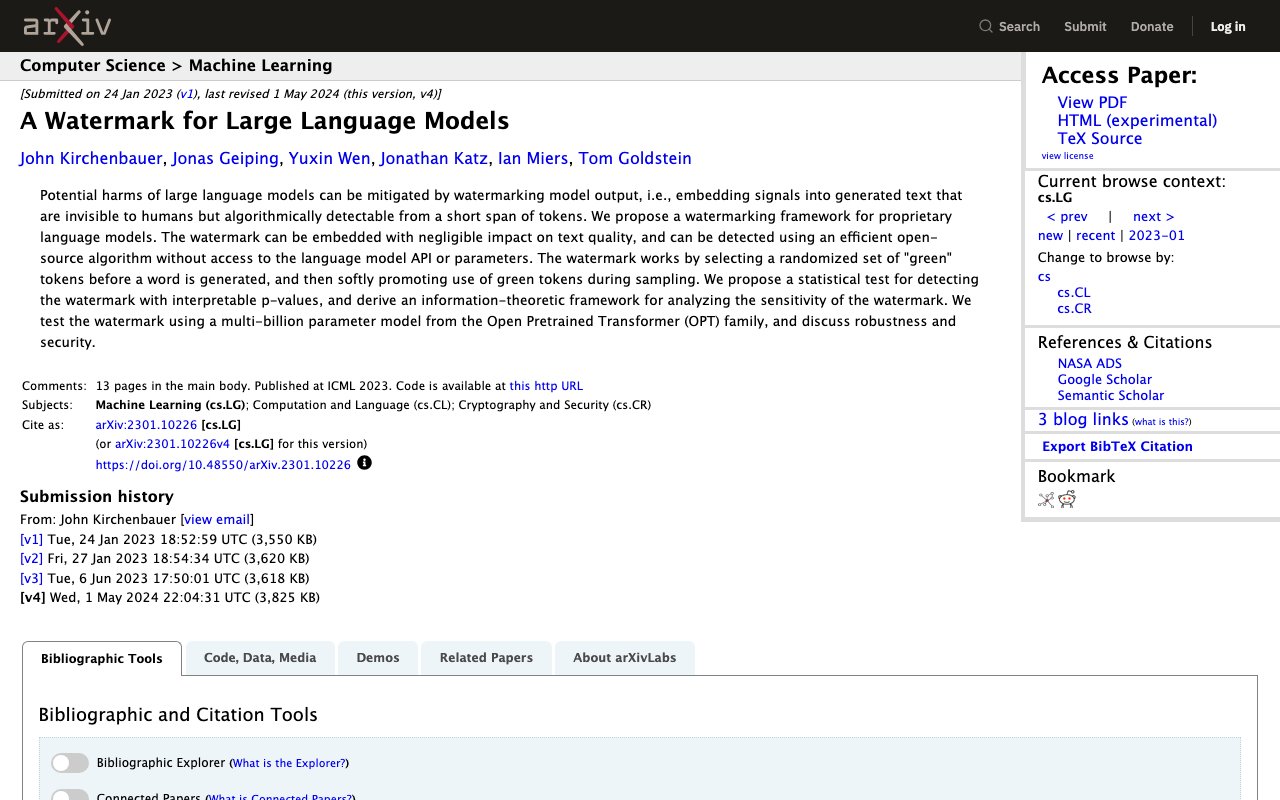
Task: Open the arXiv DOI URL link
Action: click(x=223, y=465)
